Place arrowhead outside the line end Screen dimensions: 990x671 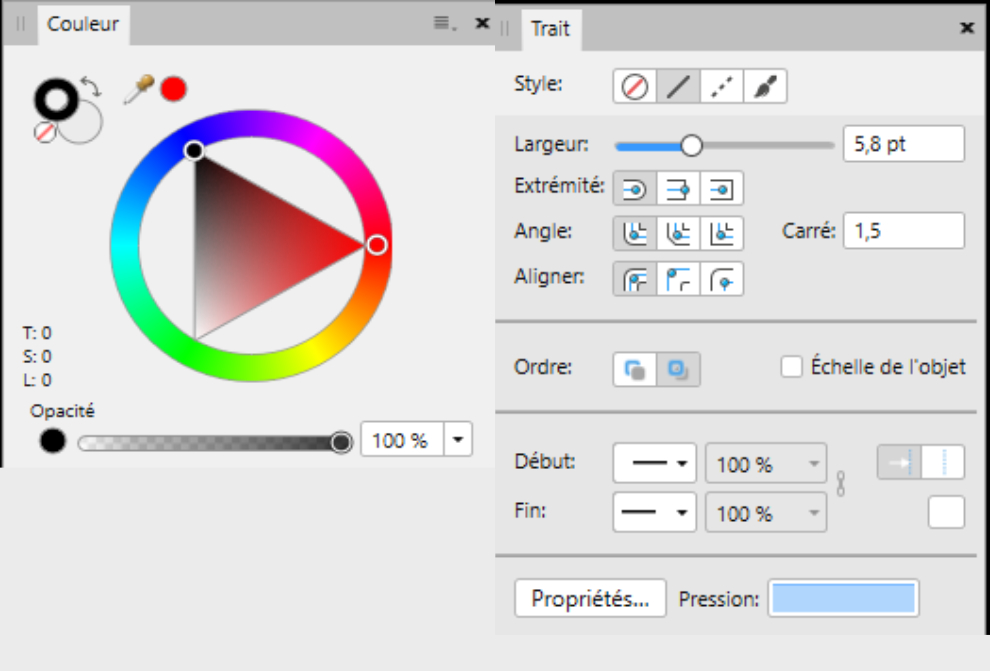pyautogui.click(x=943, y=462)
